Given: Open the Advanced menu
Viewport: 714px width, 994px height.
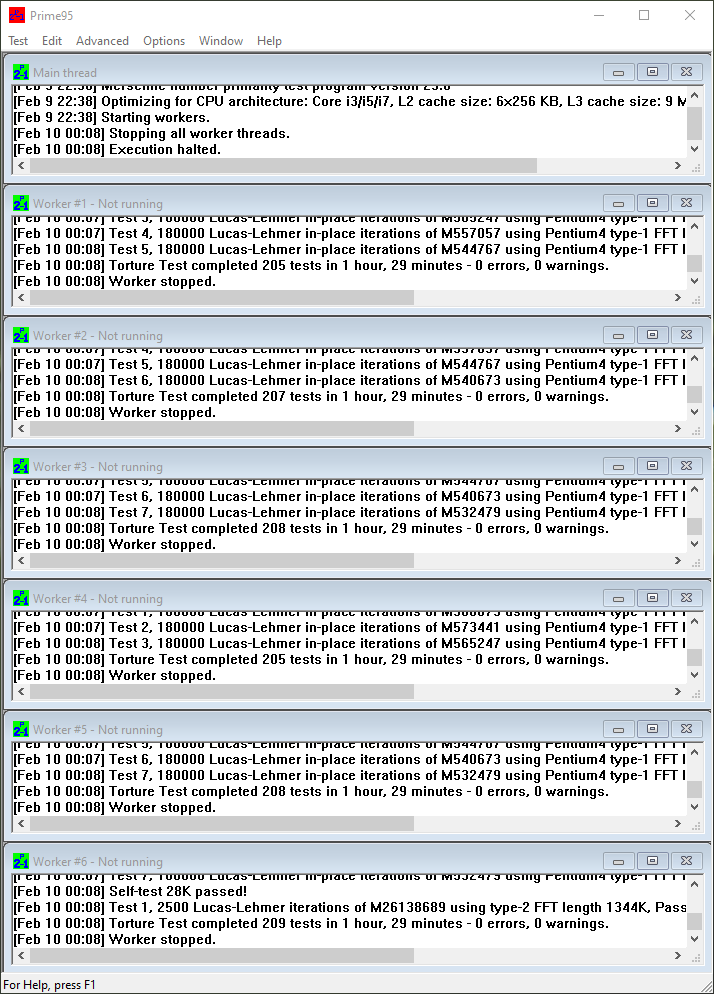Looking at the screenshot, I should [x=102, y=41].
